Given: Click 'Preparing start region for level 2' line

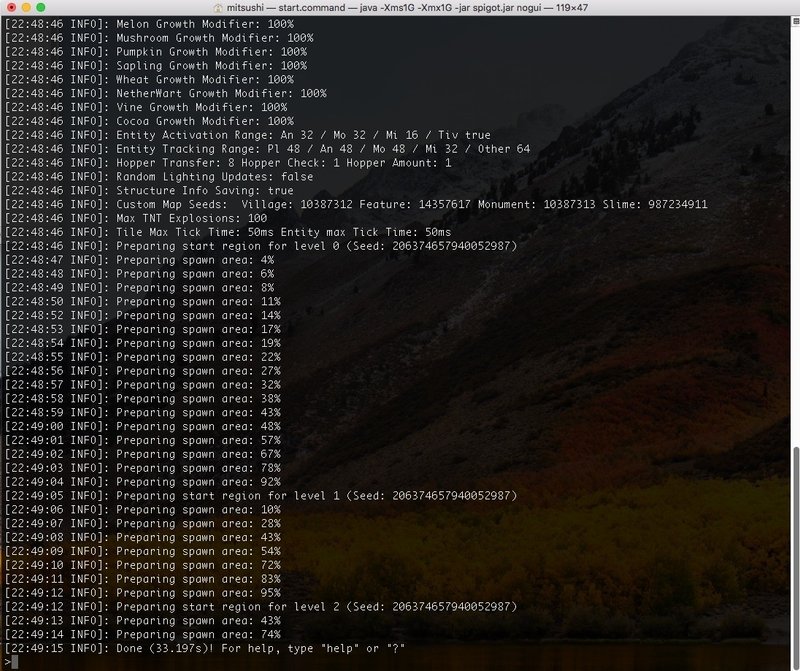Looking at the screenshot, I should [x=261, y=607].
